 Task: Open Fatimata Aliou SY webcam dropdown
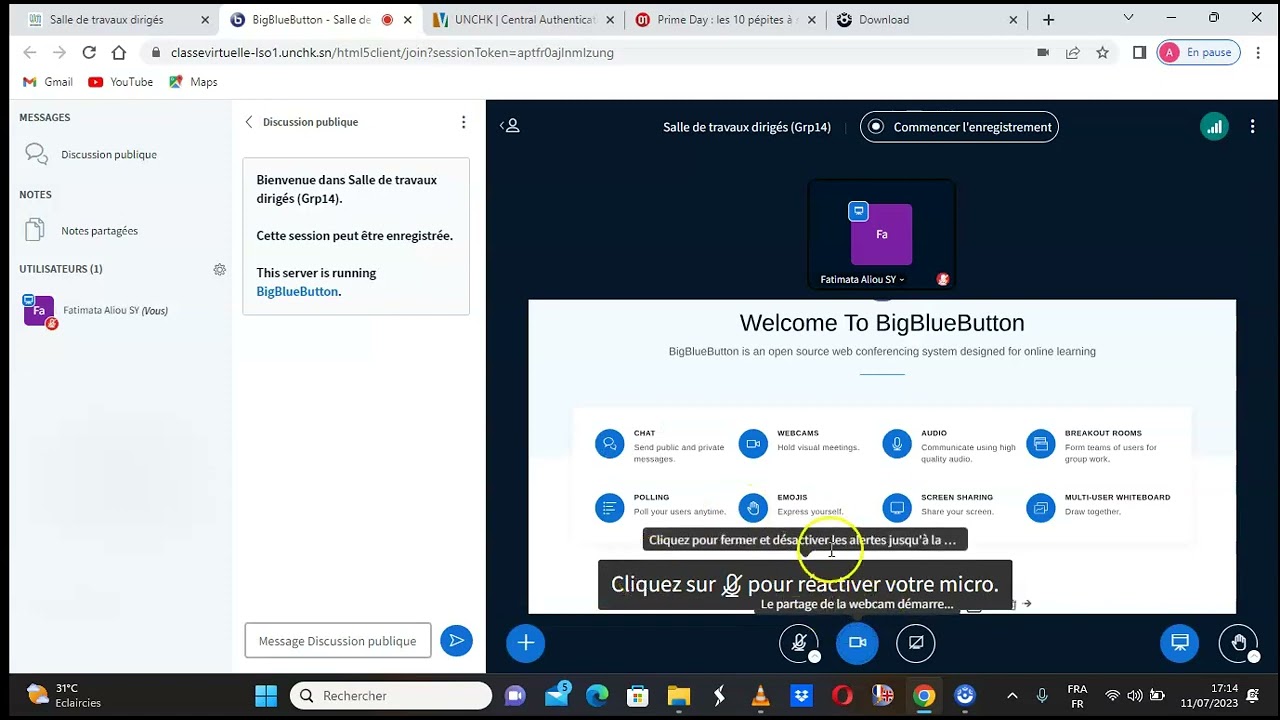[862, 280]
